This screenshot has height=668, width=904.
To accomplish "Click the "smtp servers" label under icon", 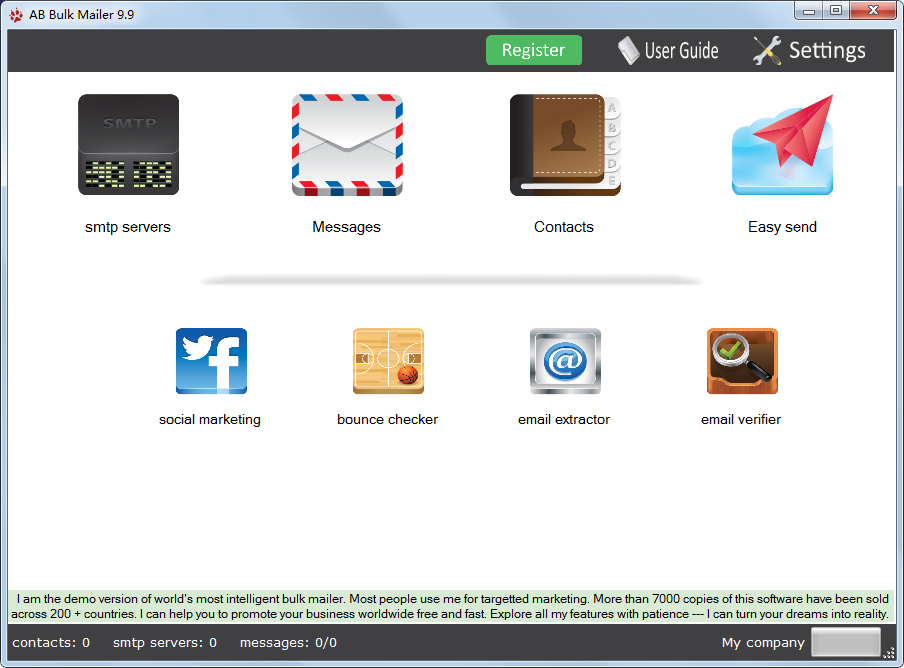I will tap(128, 227).
